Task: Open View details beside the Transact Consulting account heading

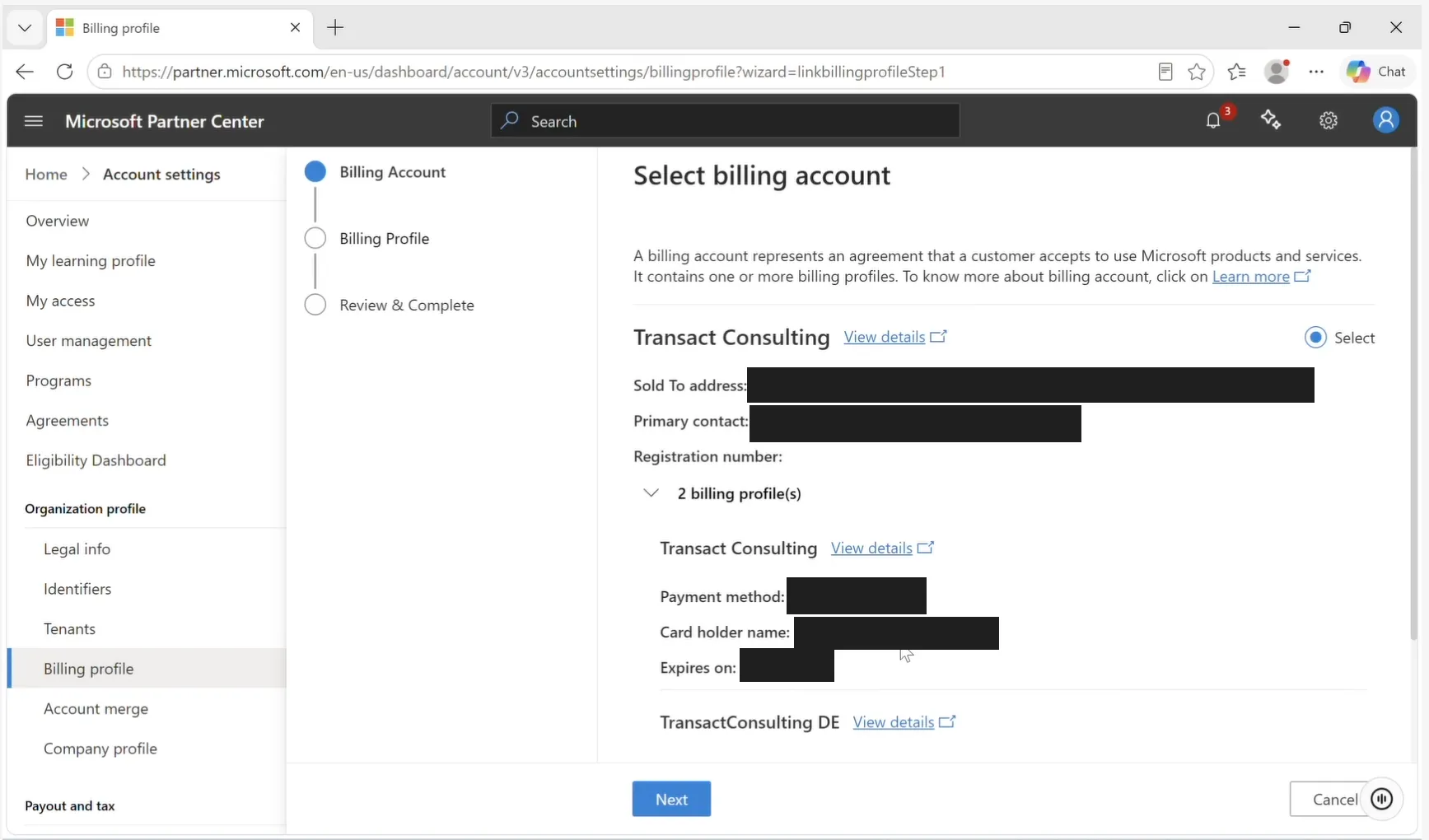Action: 895,337
